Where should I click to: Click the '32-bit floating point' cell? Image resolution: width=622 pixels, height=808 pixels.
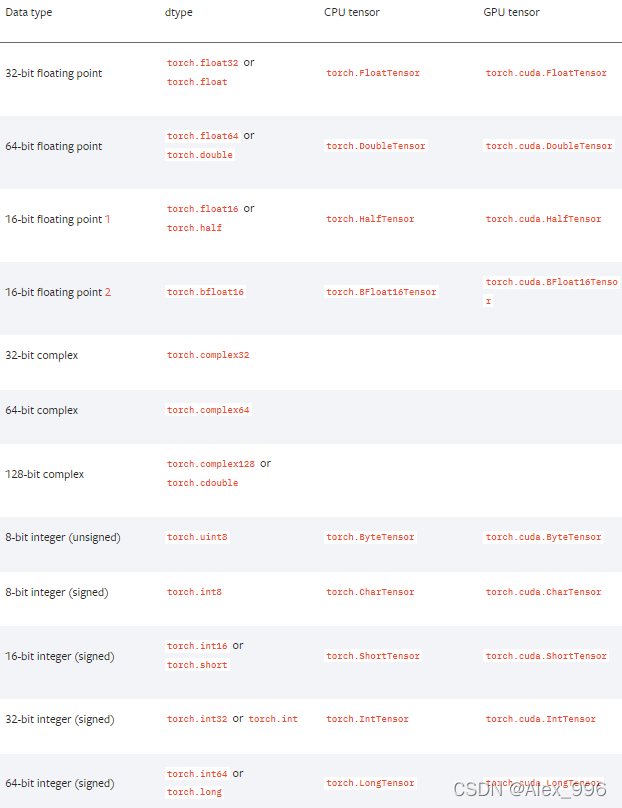54,73
